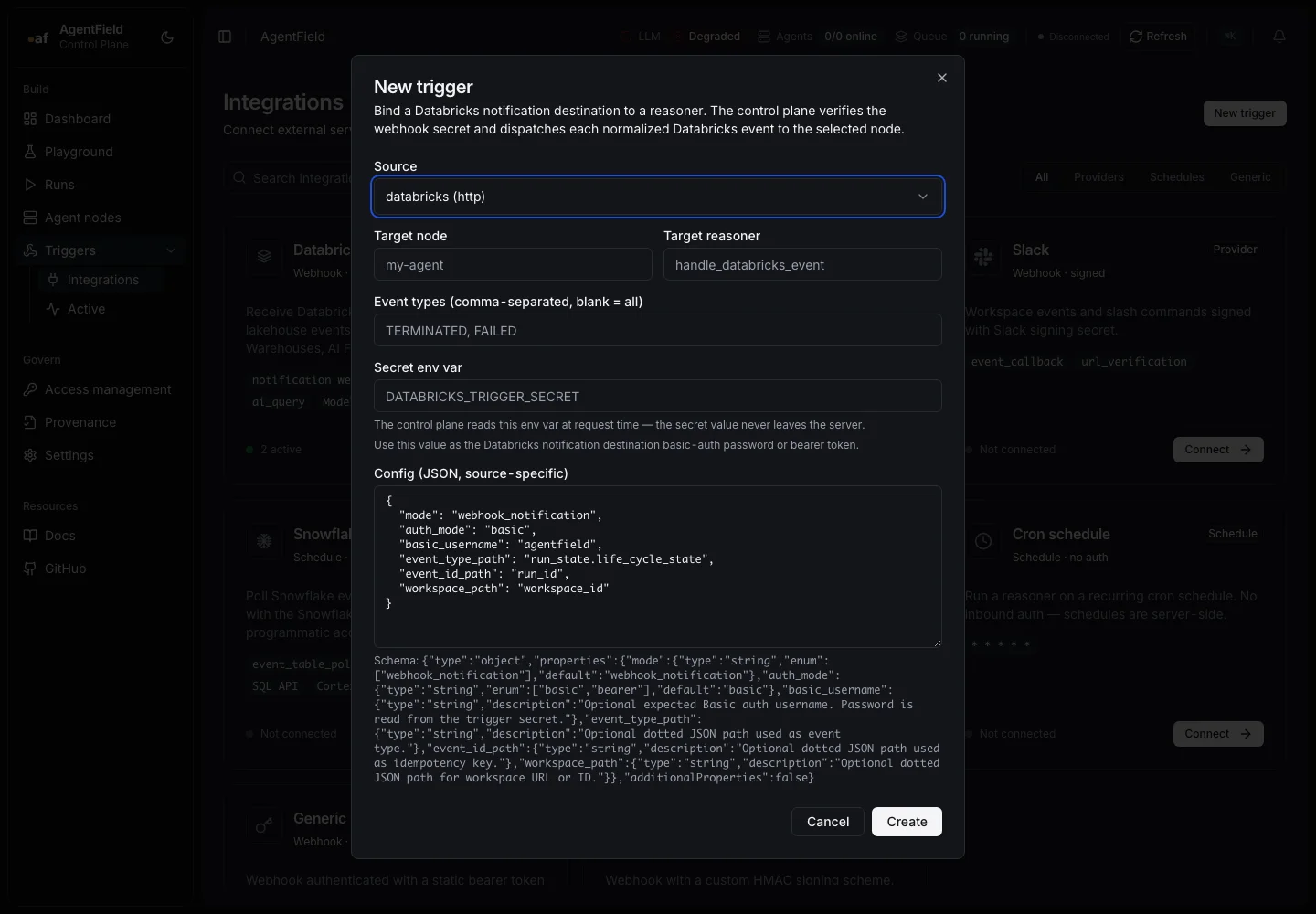The image size is (1316, 914).
Task: Open Settings in sidebar
Action: point(69,455)
